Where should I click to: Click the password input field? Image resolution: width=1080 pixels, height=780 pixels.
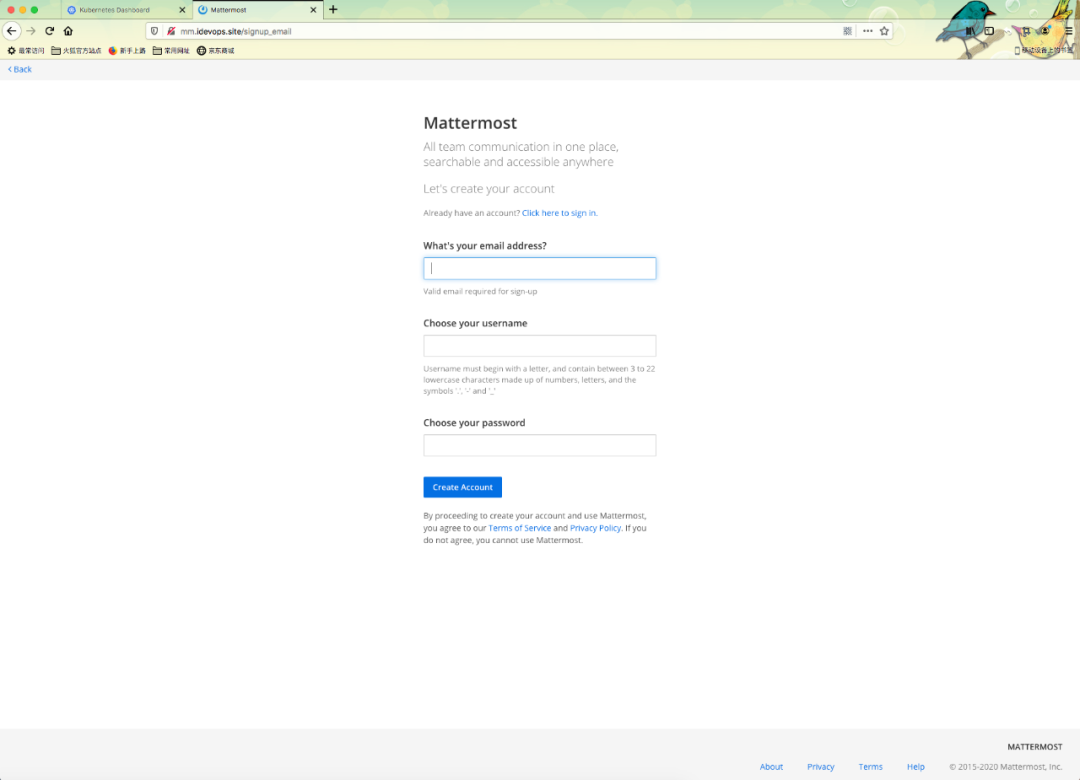(x=539, y=445)
